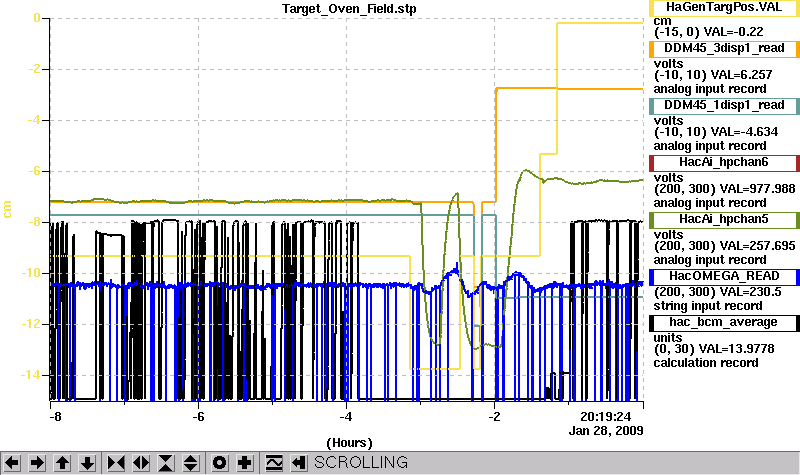Viewport: 800px width, 475px height.
Task: Pan the plot up with the up arrow
Action: click(x=62, y=463)
